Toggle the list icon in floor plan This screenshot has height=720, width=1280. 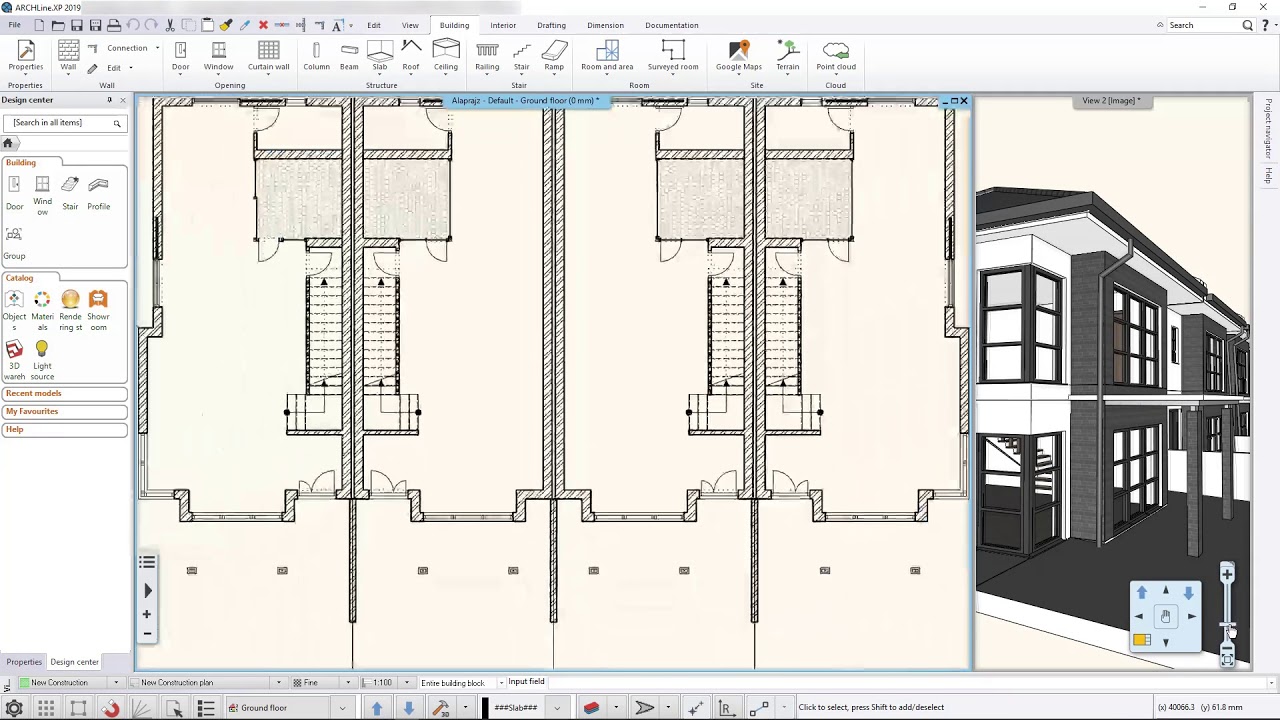pos(147,563)
